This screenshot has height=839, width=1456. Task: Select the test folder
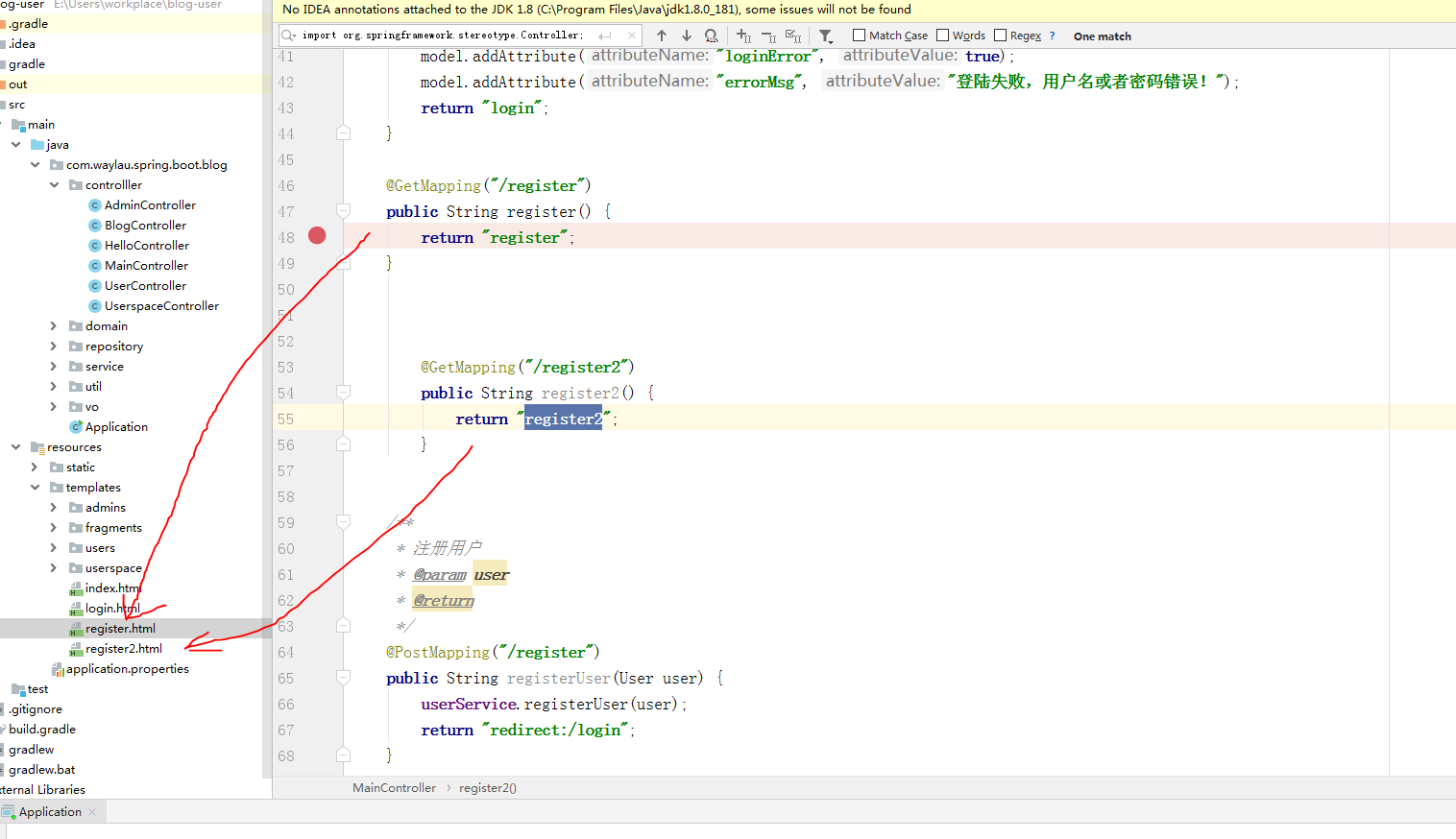37,689
